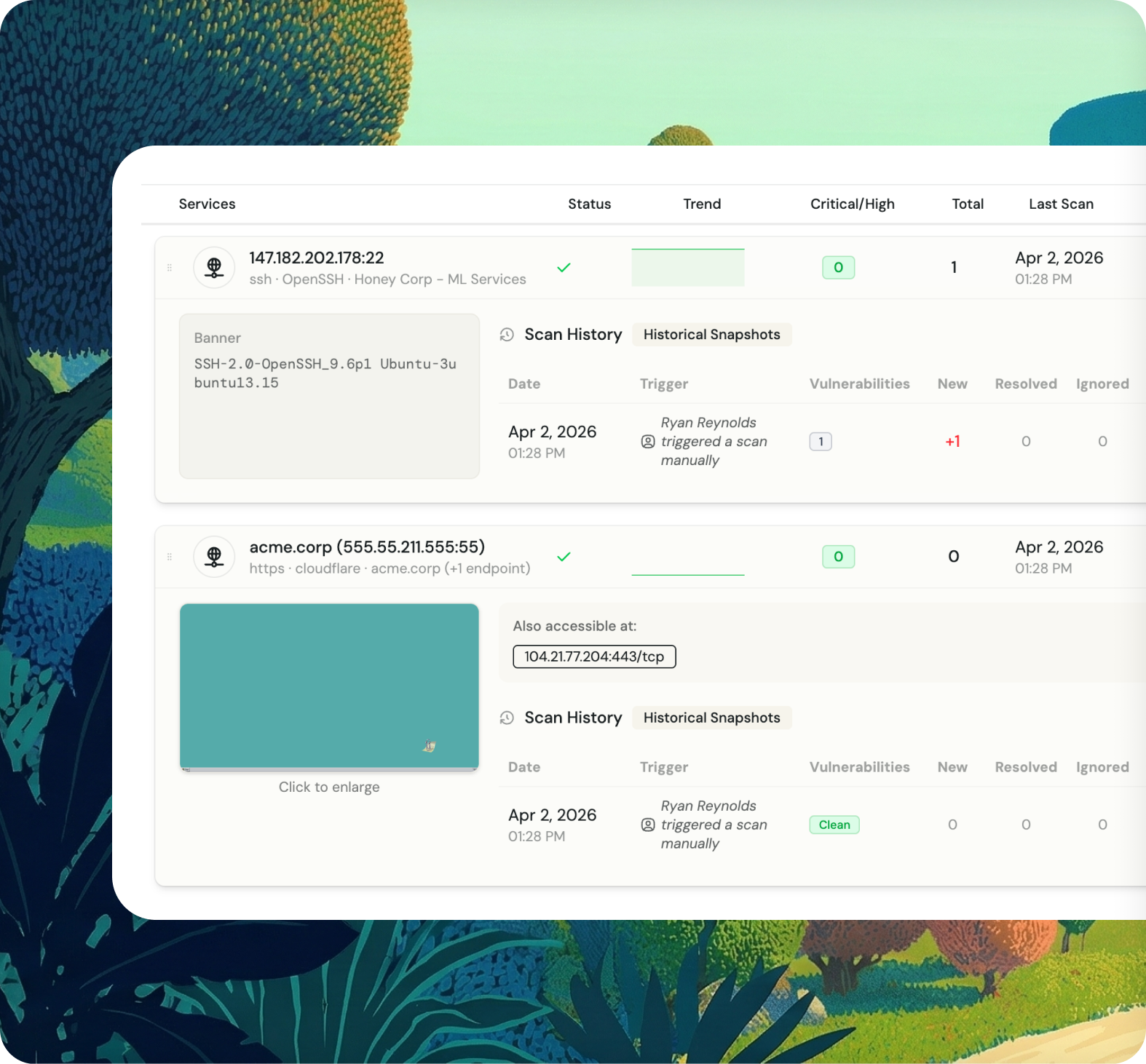Click the green status checkmark for 147.182.202.178:22

coord(564,268)
